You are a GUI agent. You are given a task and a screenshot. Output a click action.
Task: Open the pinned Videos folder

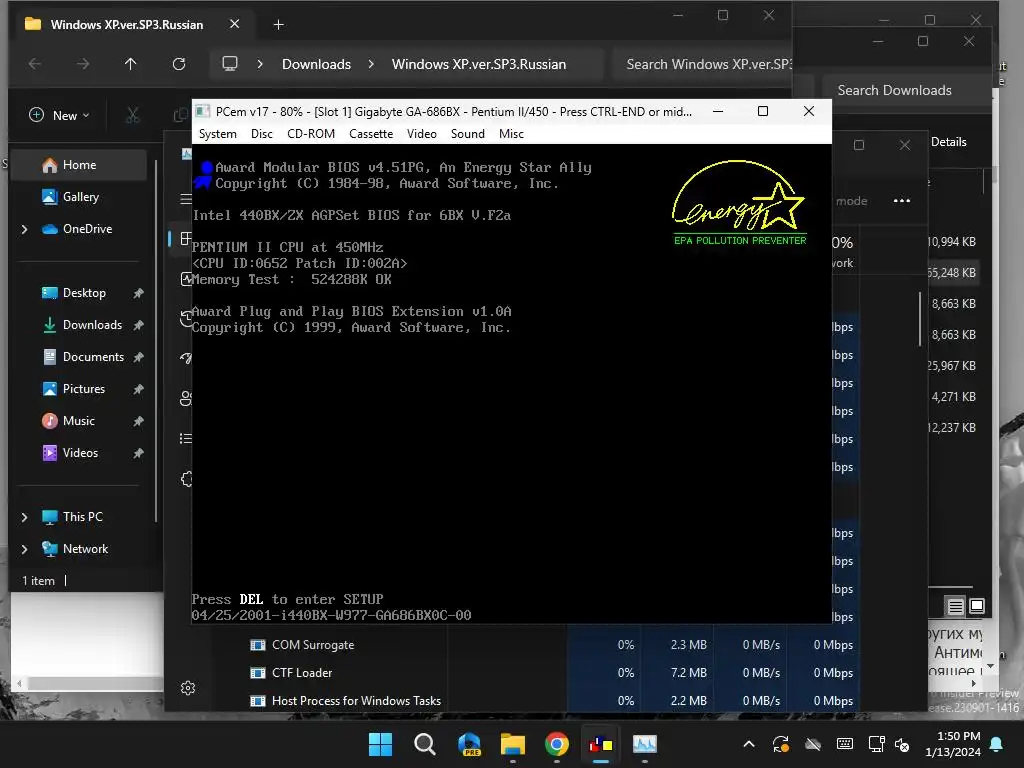[80, 453]
